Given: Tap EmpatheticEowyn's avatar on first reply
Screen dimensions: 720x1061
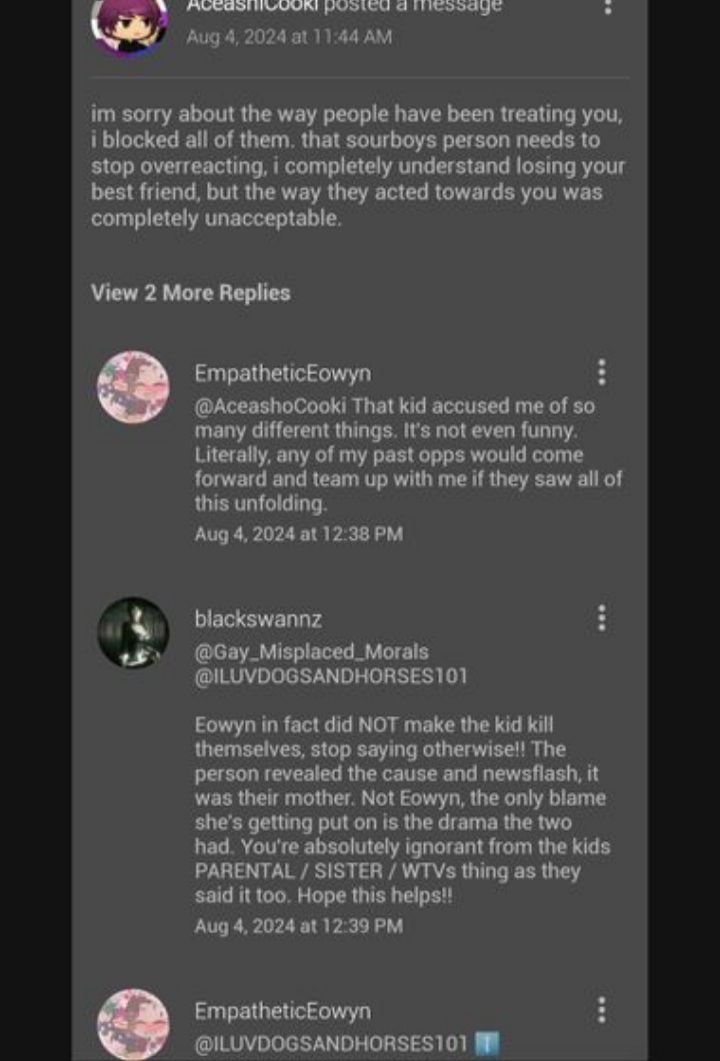Looking at the screenshot, I should coord(133,387).
